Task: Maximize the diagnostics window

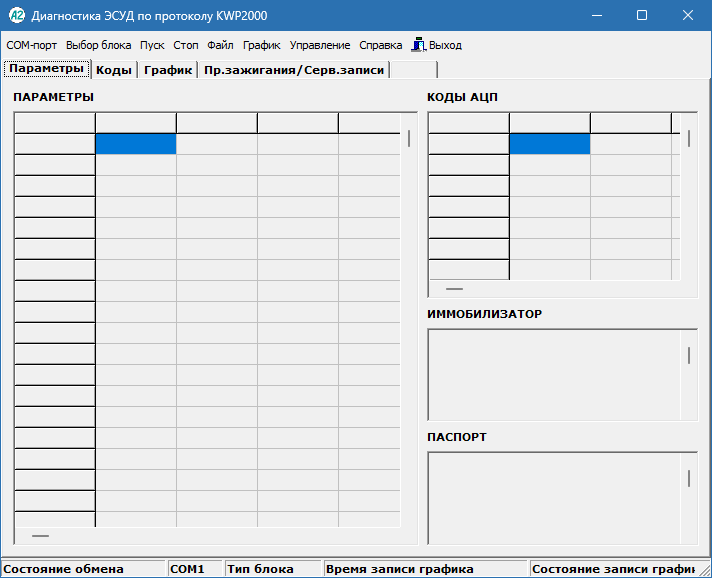Action: 642,15
